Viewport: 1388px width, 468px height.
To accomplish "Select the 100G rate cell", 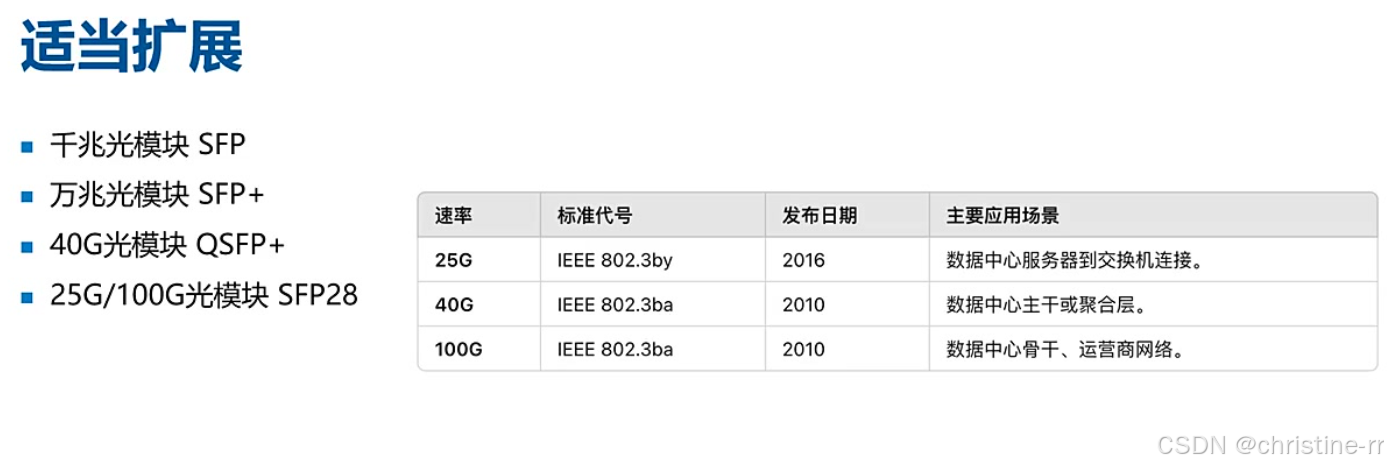I will pyautogui.click(x=458, y=349).
